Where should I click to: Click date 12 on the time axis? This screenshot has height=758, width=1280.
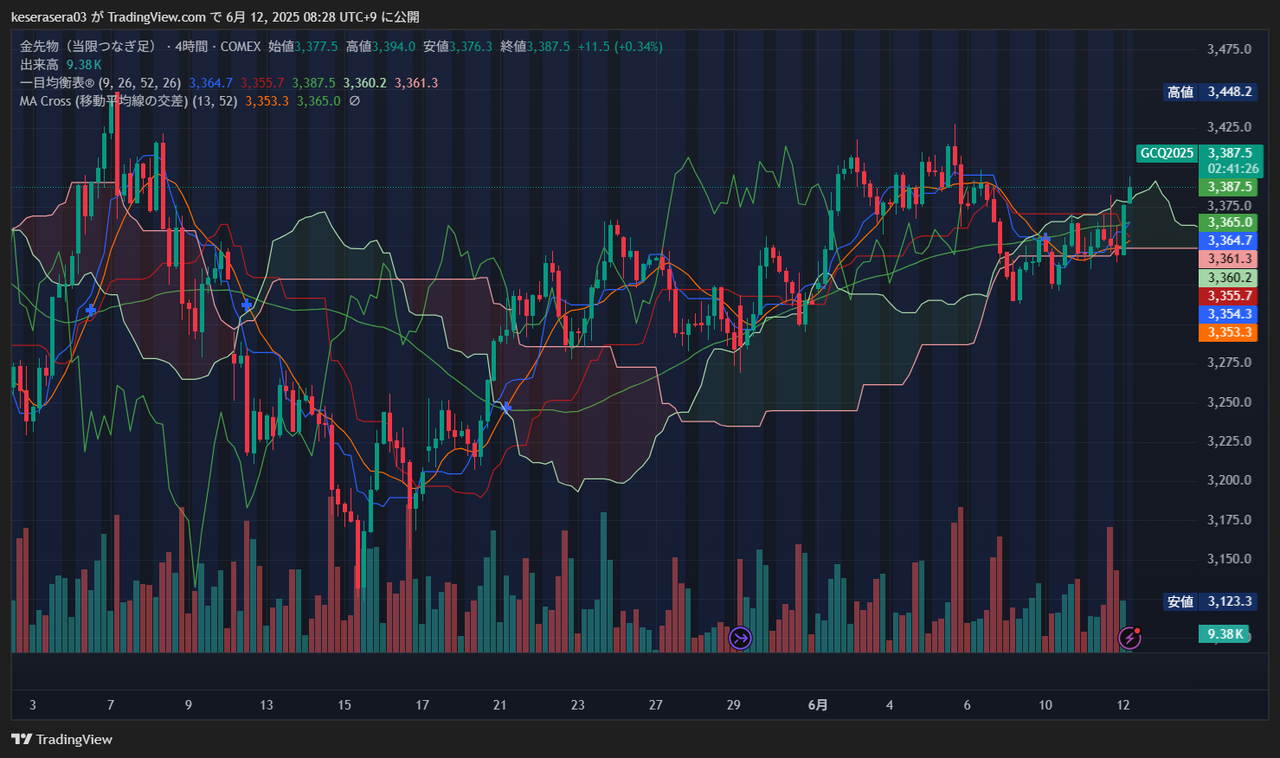(1123, 705)
